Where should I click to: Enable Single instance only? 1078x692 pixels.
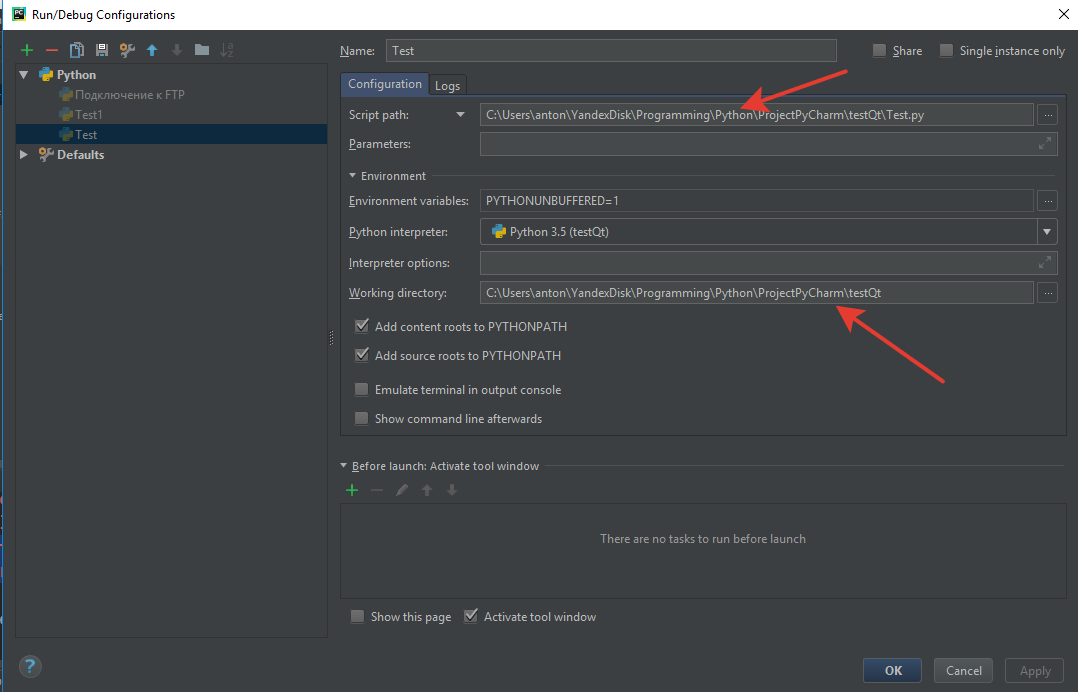click(947, 50)
